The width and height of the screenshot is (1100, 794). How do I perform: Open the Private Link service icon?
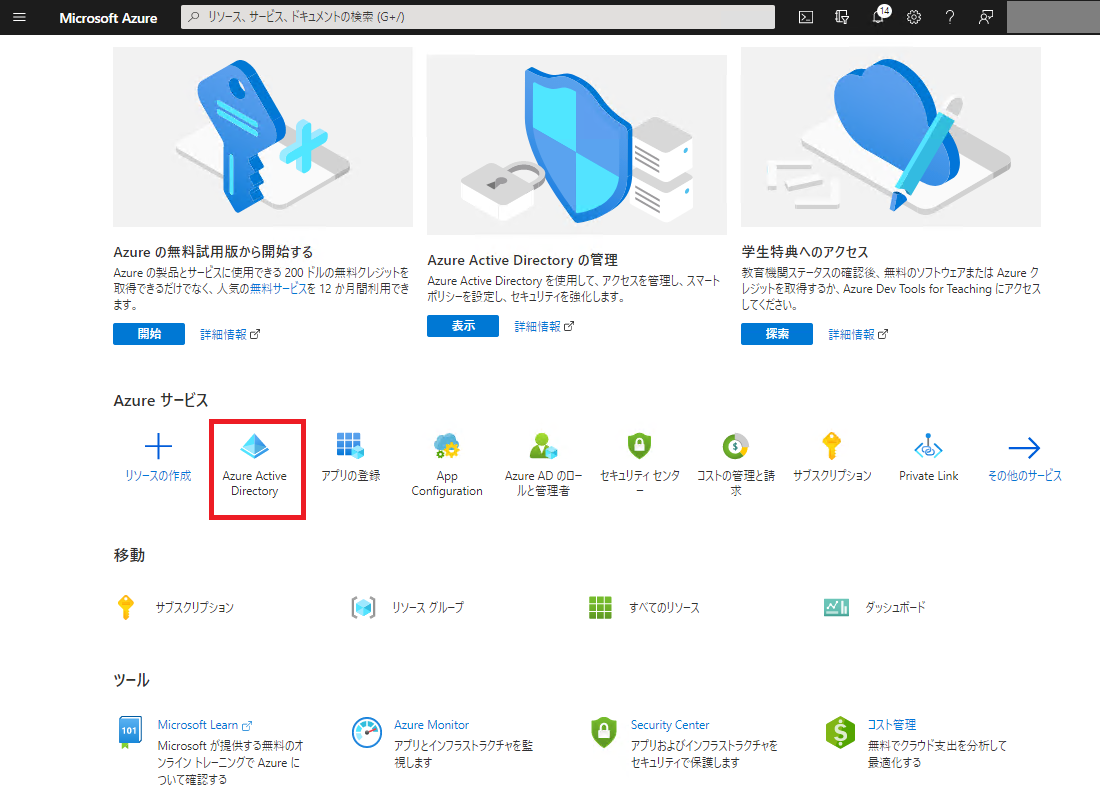[x=928, y=446]
